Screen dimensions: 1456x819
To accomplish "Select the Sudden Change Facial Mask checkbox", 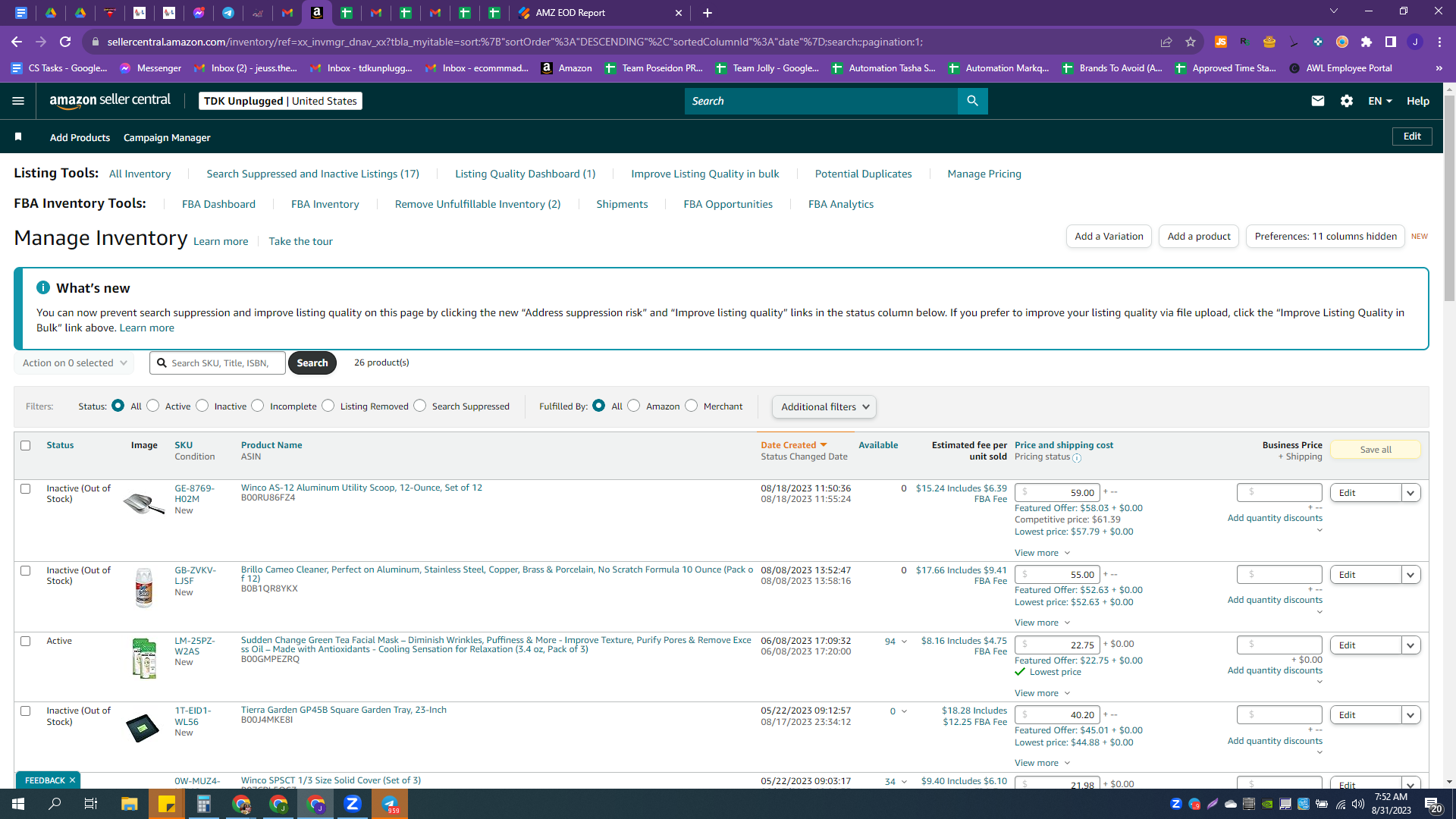I will click(x=26, y=641).
